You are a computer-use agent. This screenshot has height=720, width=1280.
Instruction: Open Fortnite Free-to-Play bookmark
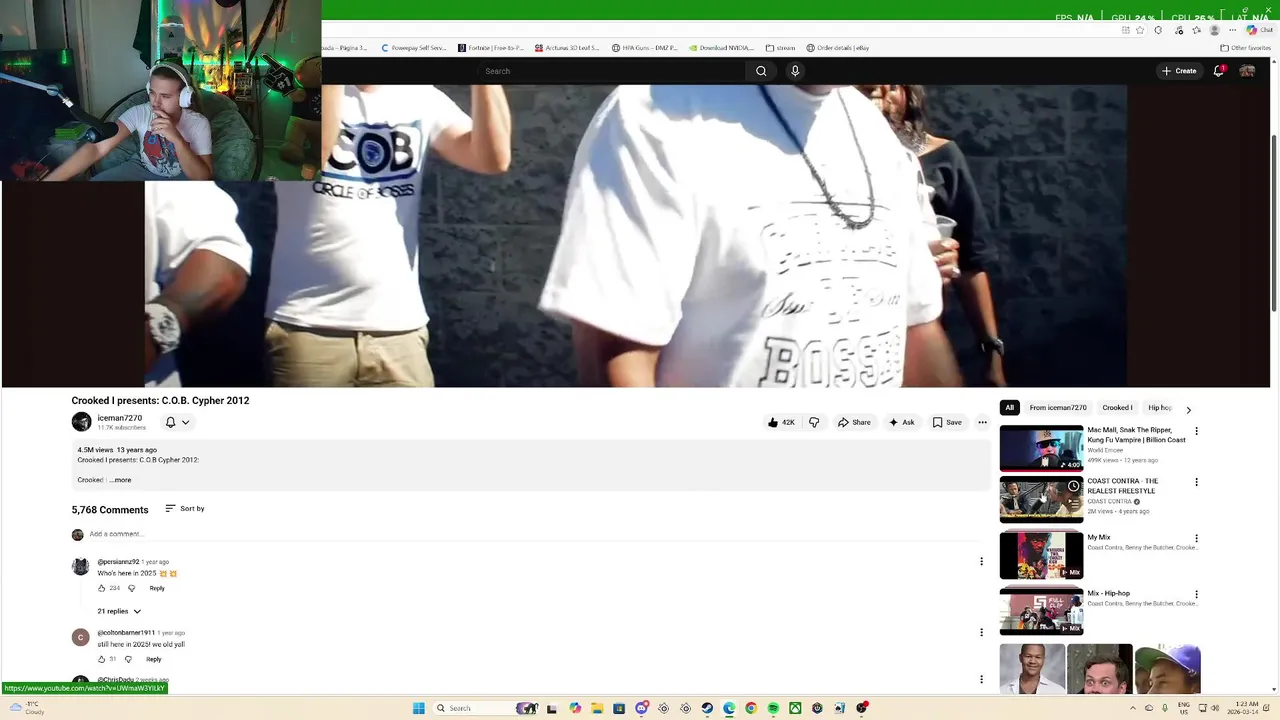491,48
